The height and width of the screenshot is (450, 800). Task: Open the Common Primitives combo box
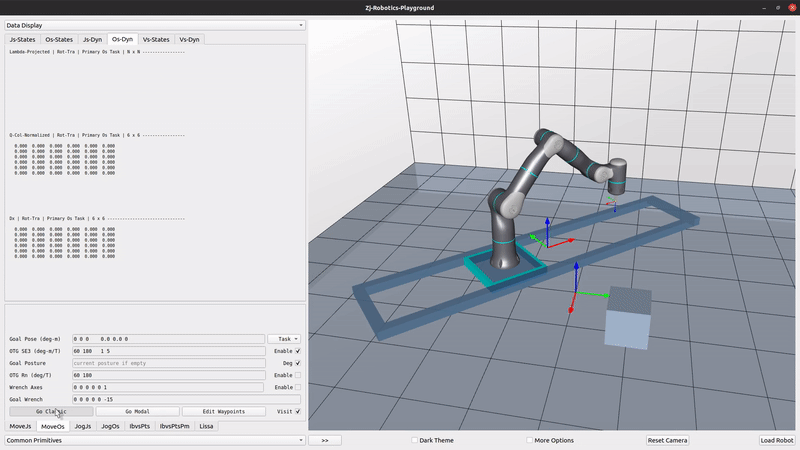(154, 440)
